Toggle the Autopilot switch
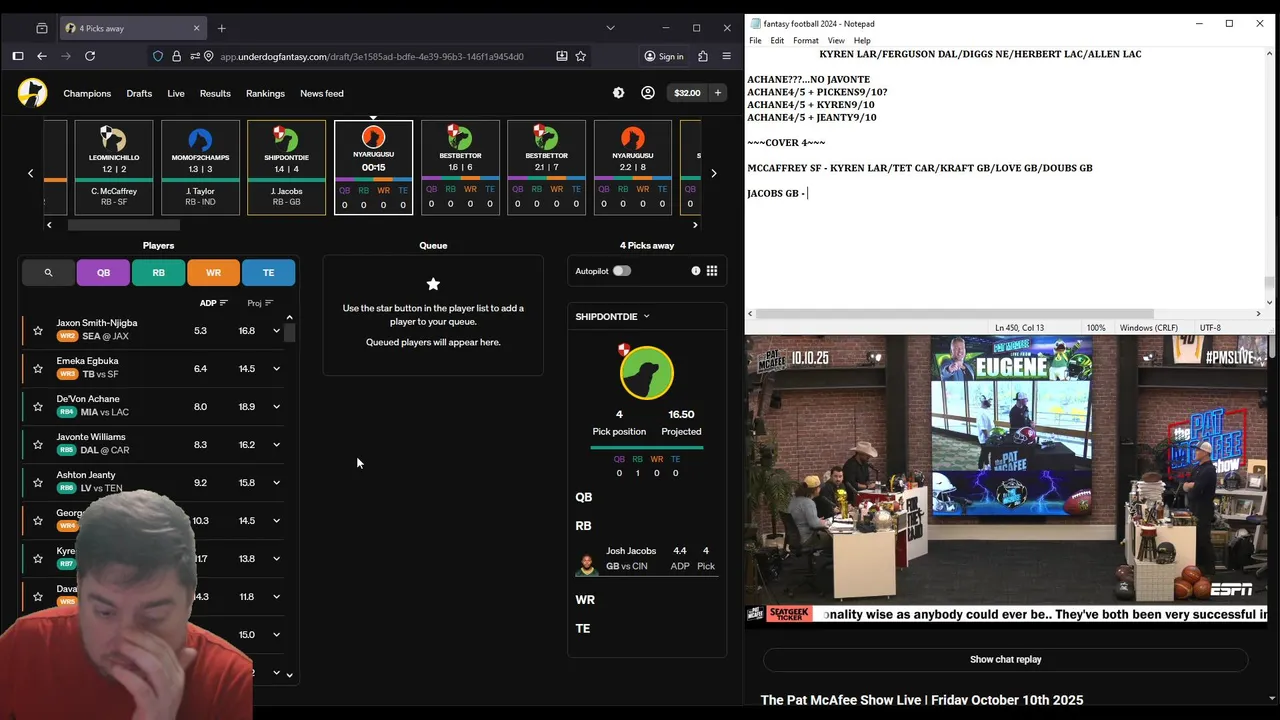 click(622, 271)
